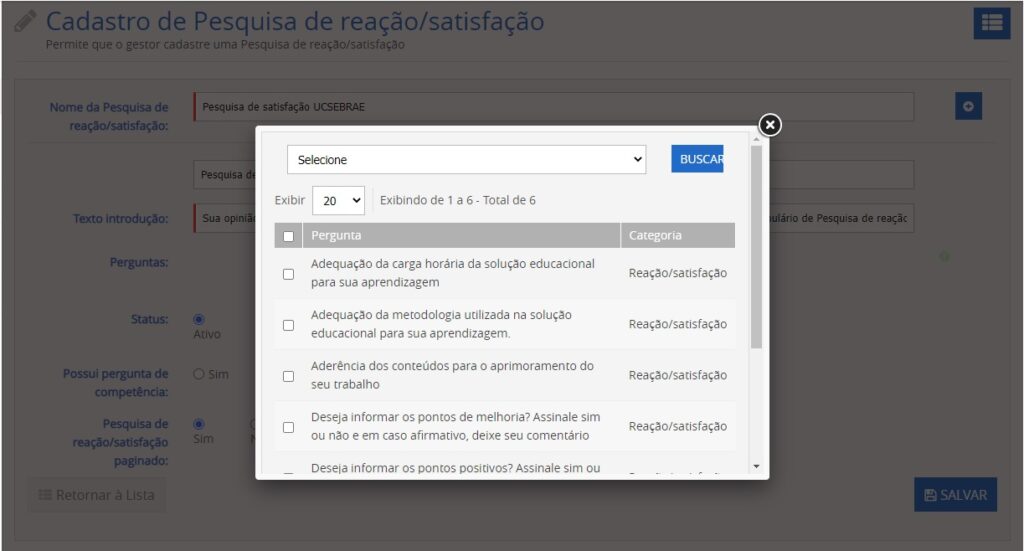Click the SALVAR button
The image size is (1024, 551).
coord(955,495)
